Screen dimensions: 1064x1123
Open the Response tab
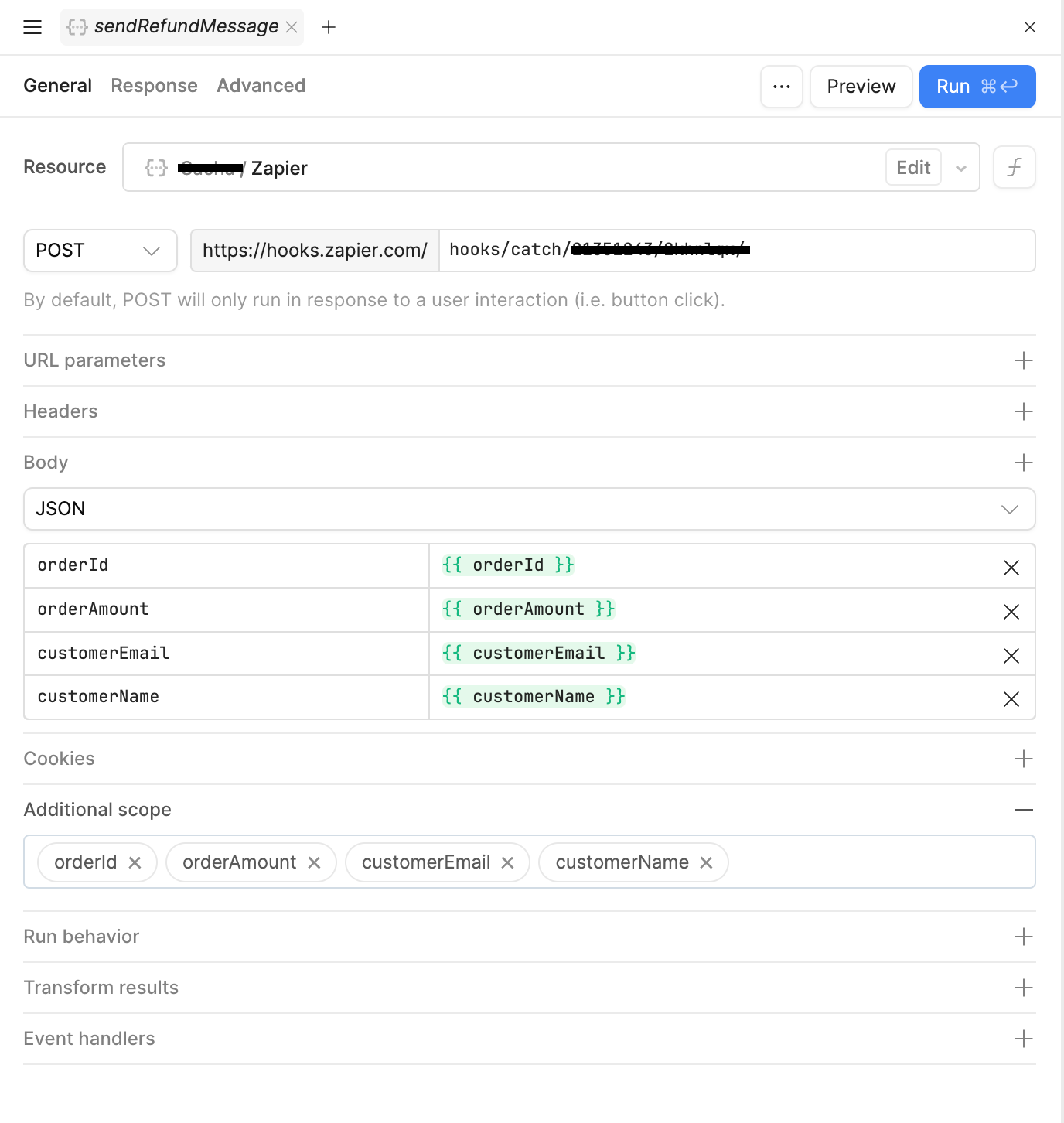pyautogui.click(x=154, y=86)
